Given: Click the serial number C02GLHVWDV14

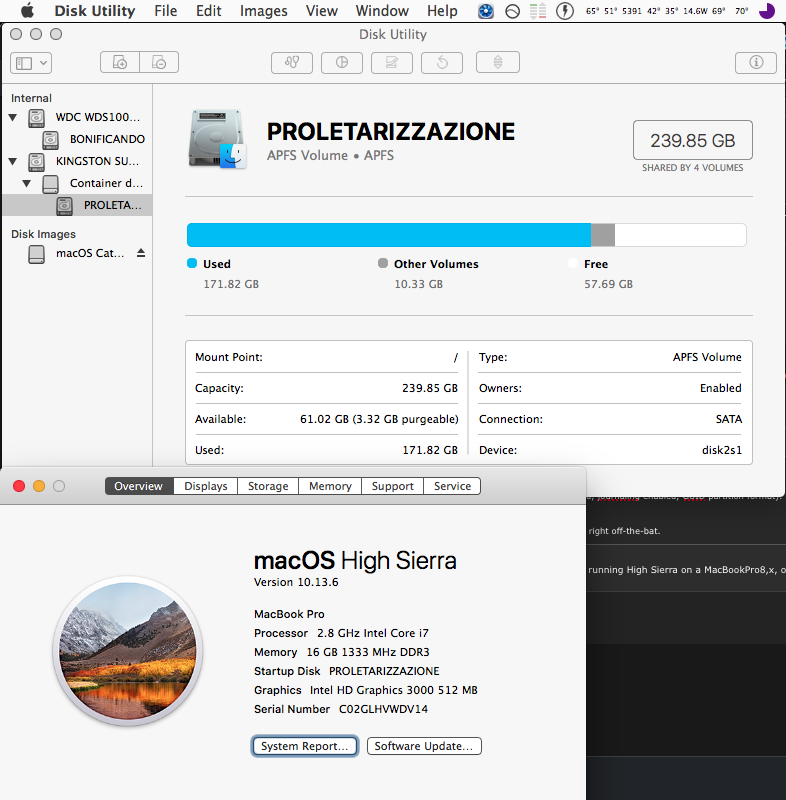Looking at the screenshot, I should coord(383,709).
